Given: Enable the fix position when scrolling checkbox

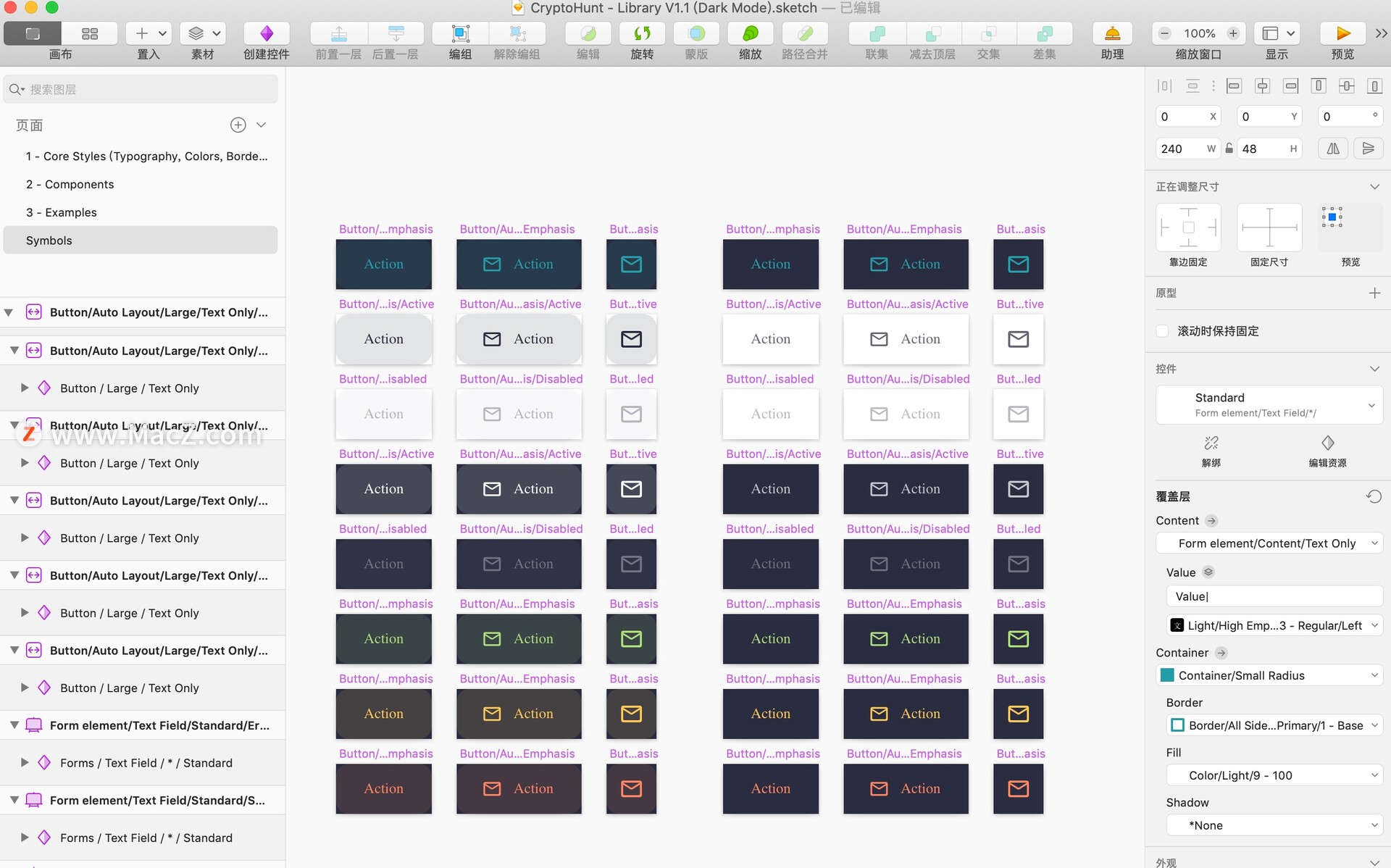Looking at the screenshot, I should coord(1162,331).
